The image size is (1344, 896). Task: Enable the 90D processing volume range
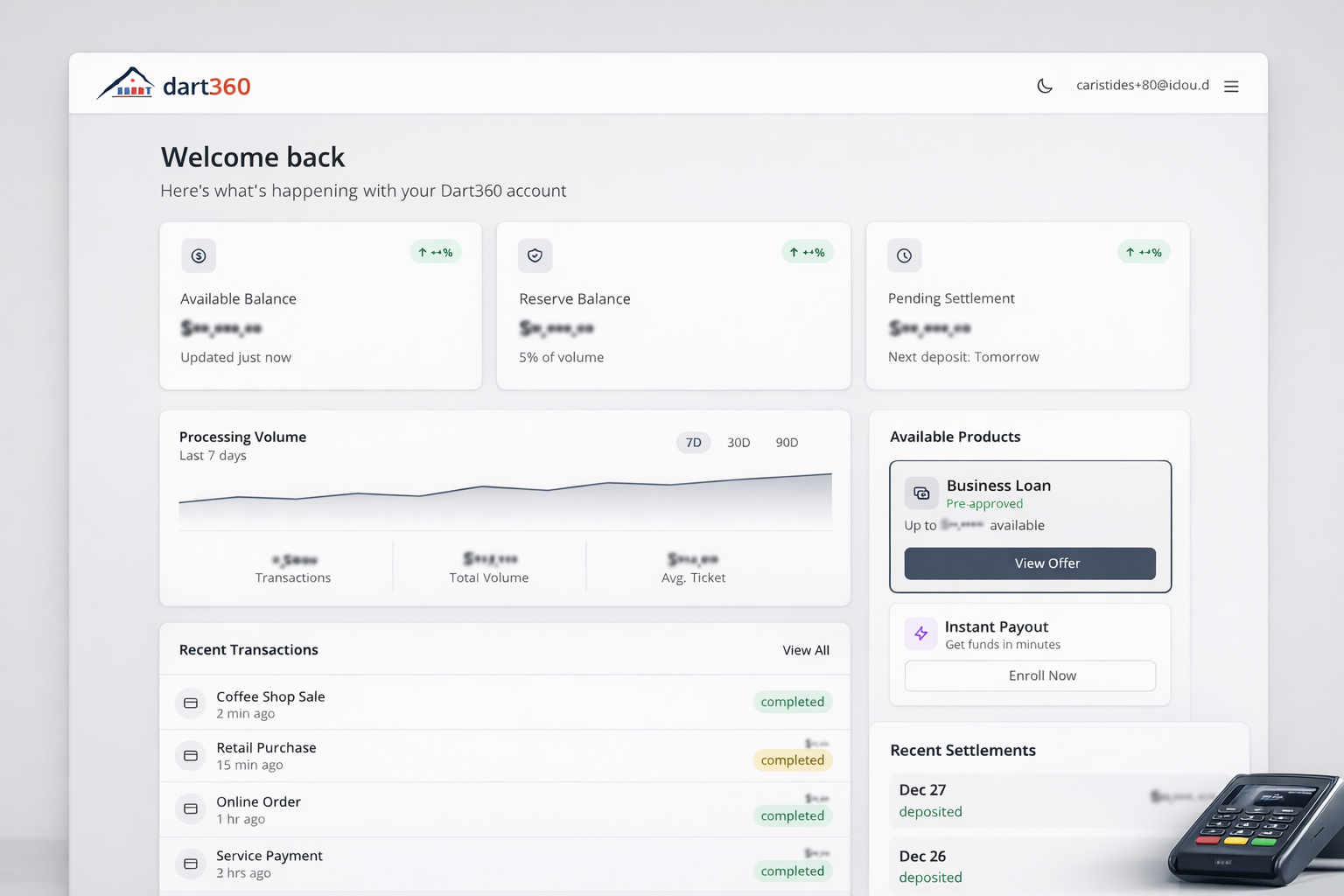(x=786, y=442)
